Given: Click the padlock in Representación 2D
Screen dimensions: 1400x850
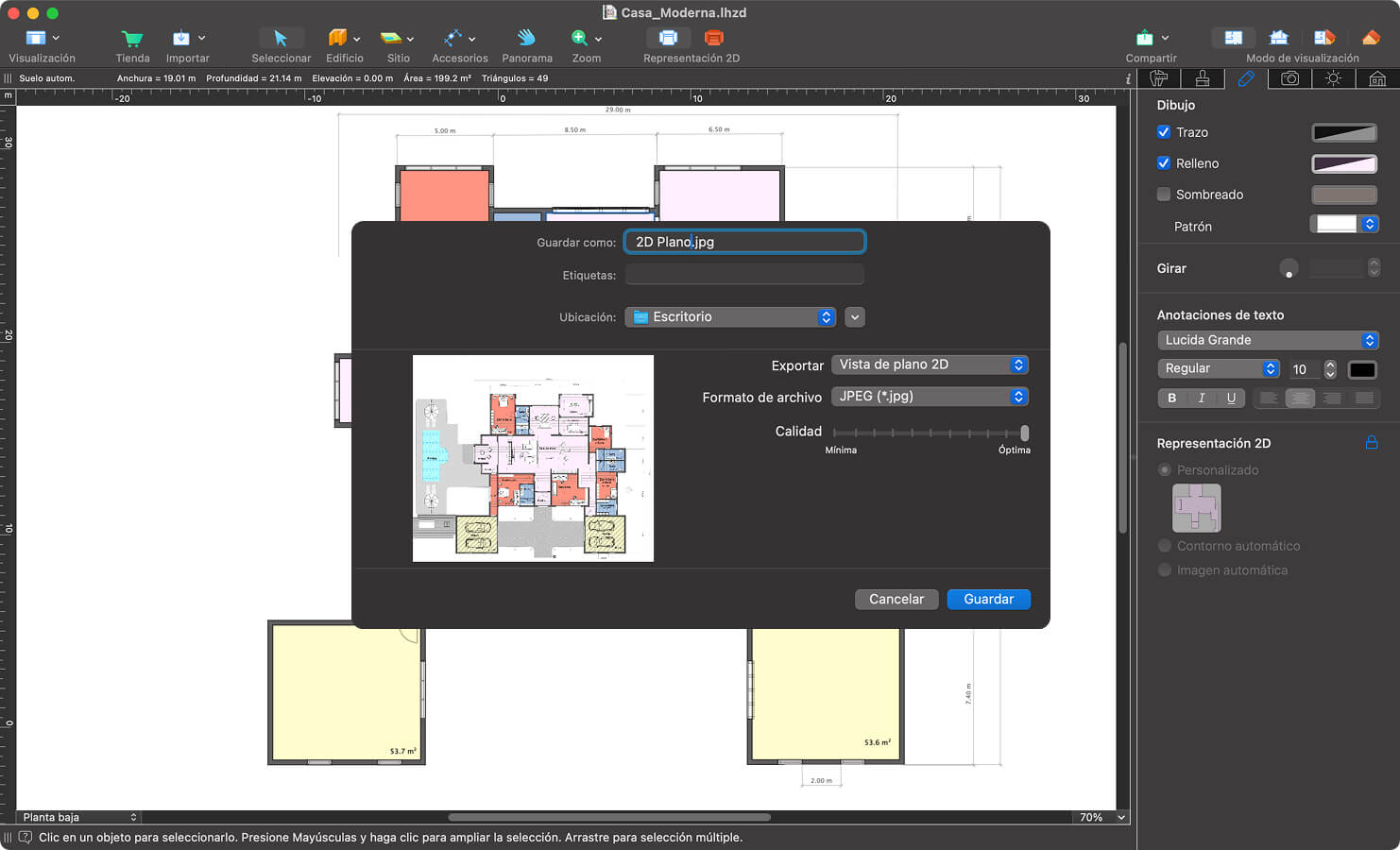Looking at the screenshot, I should (1371, 442).
